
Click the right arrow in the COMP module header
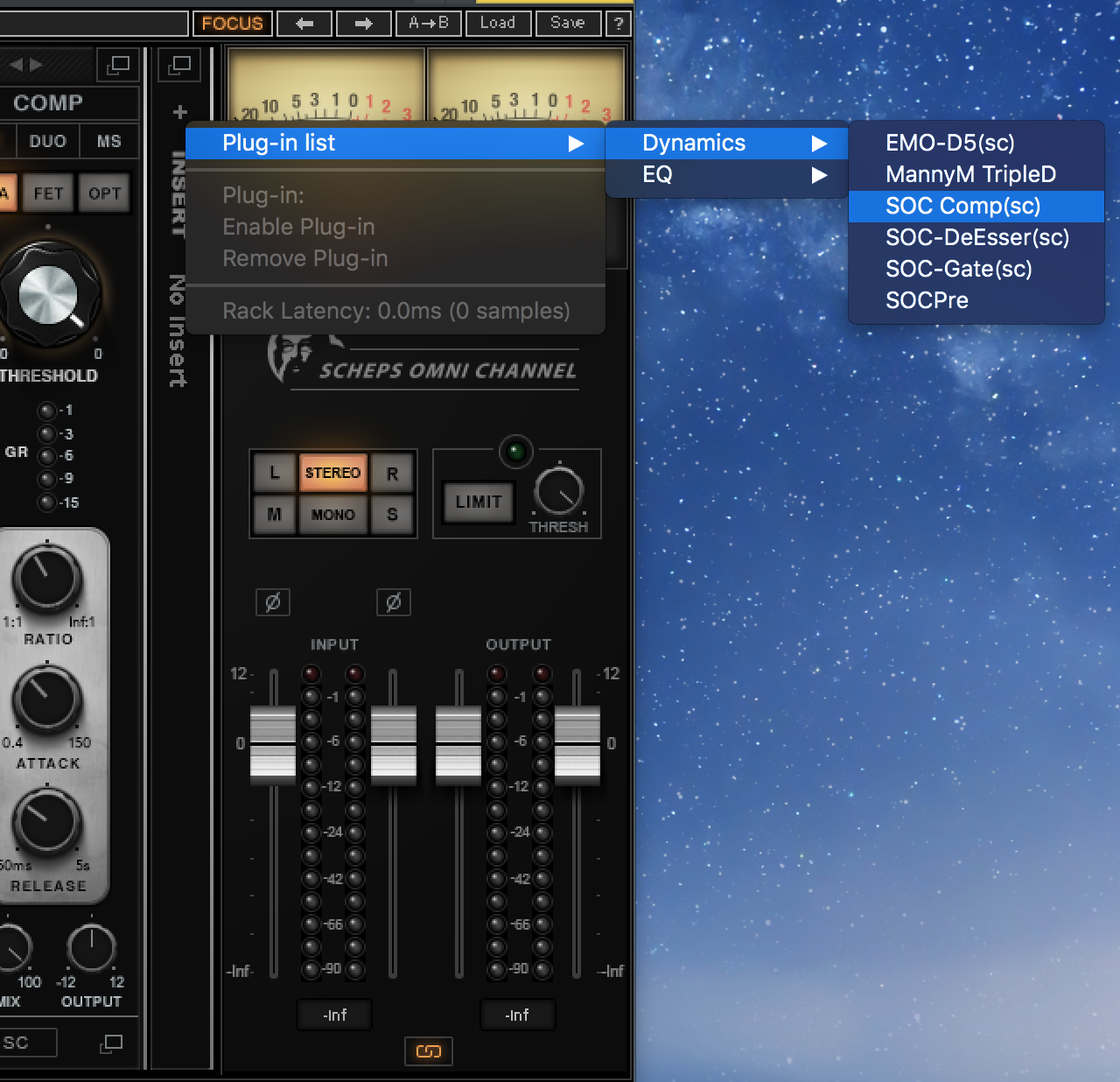coord(36,65)
